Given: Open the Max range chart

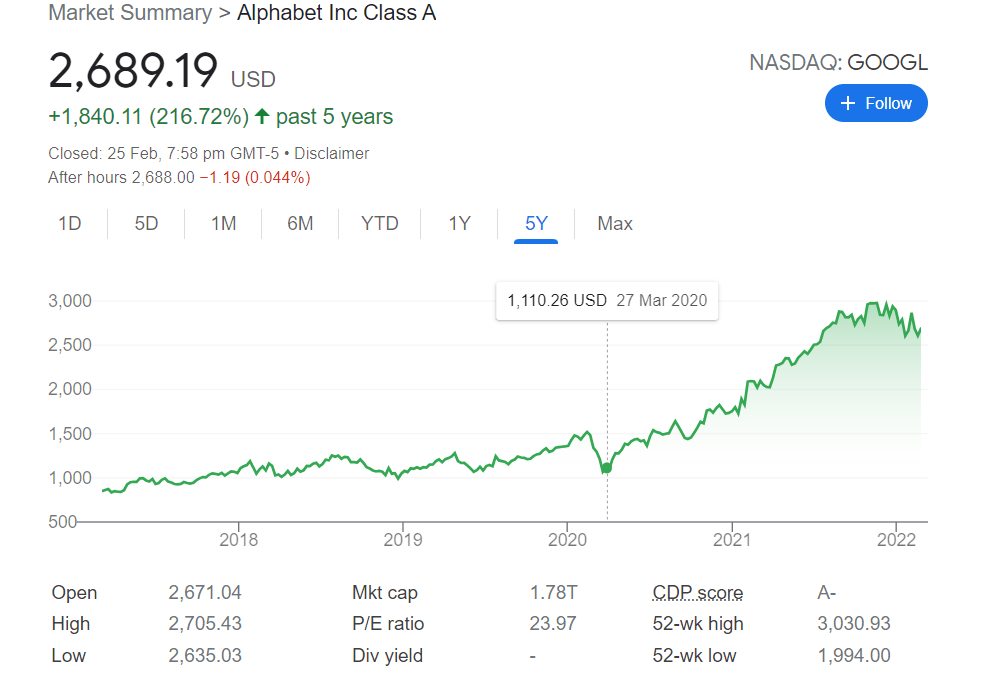Looking at the screenshot, I should pyautogui.click(x=615, y=223).
